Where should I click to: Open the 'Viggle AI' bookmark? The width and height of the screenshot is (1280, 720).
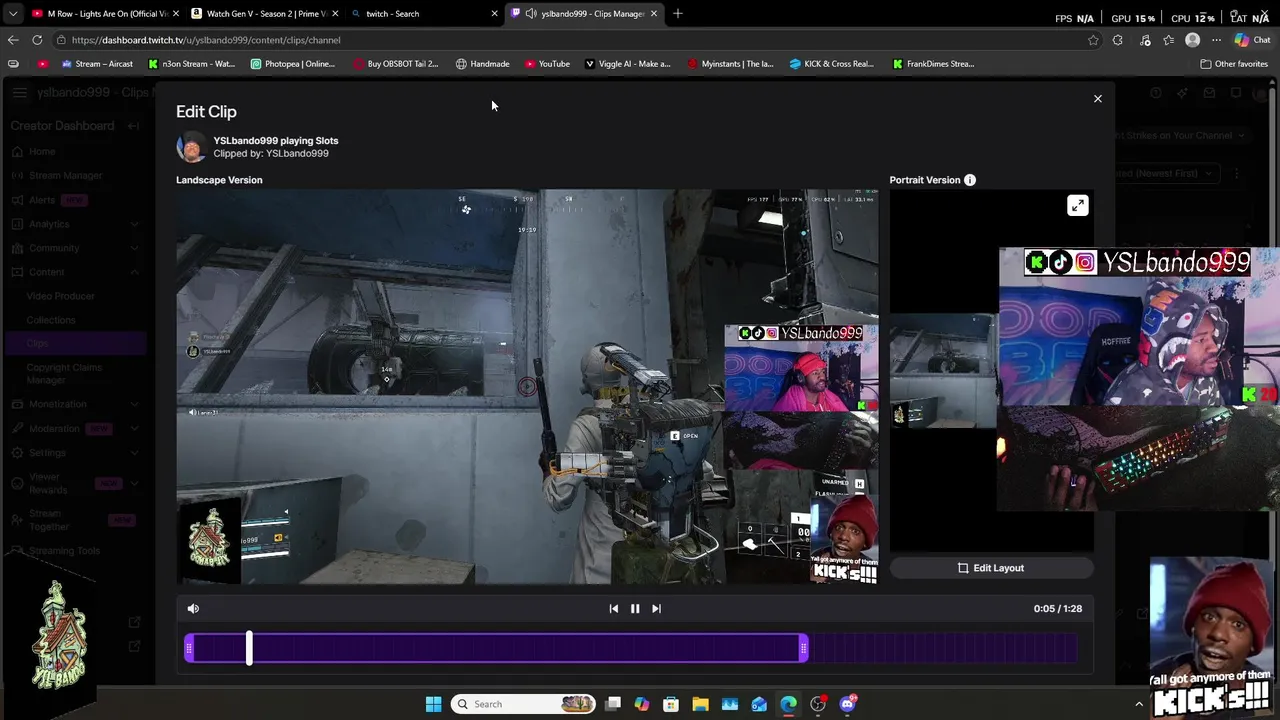tap(628, 64)
